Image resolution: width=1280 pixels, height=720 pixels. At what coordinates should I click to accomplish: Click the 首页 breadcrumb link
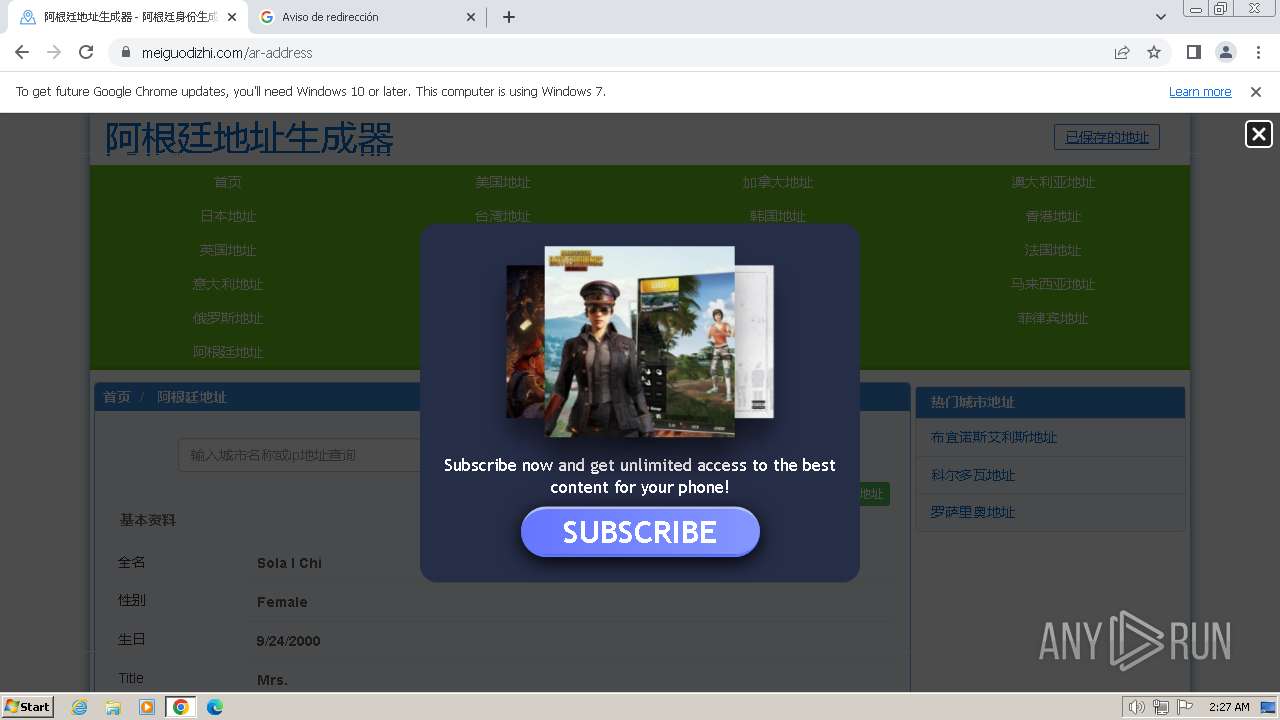117,397
